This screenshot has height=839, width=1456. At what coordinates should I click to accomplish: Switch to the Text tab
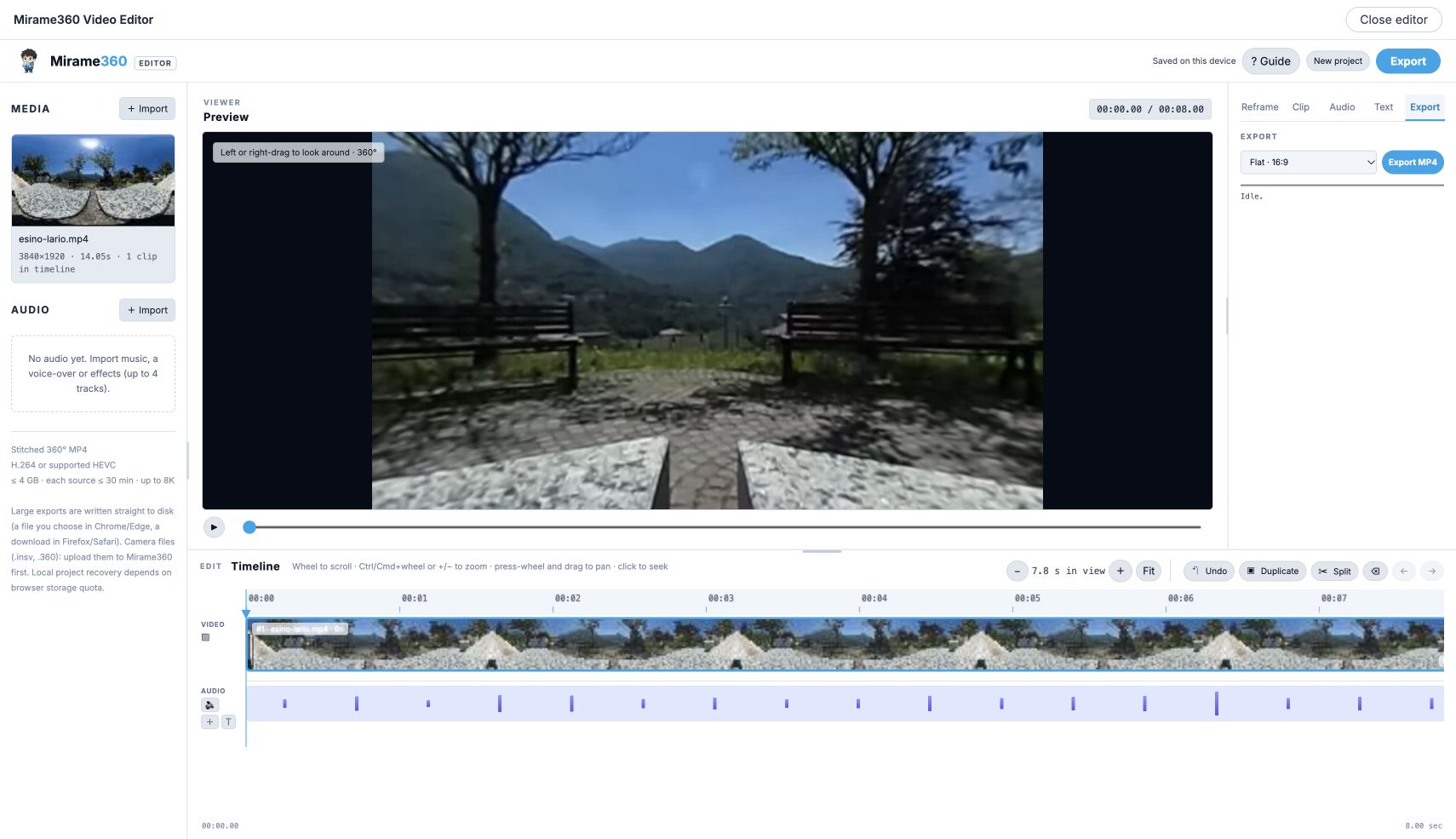tap(1384, 107)
